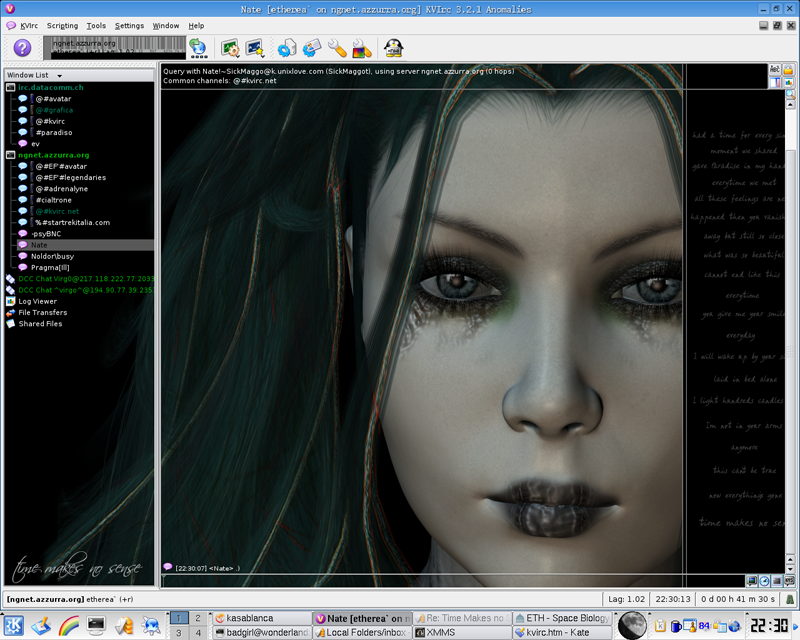Screen dimensions: 800x640
Task: Select the @#avatar channel under irc.datacomm.ch
Action: [x=53, y=99]
